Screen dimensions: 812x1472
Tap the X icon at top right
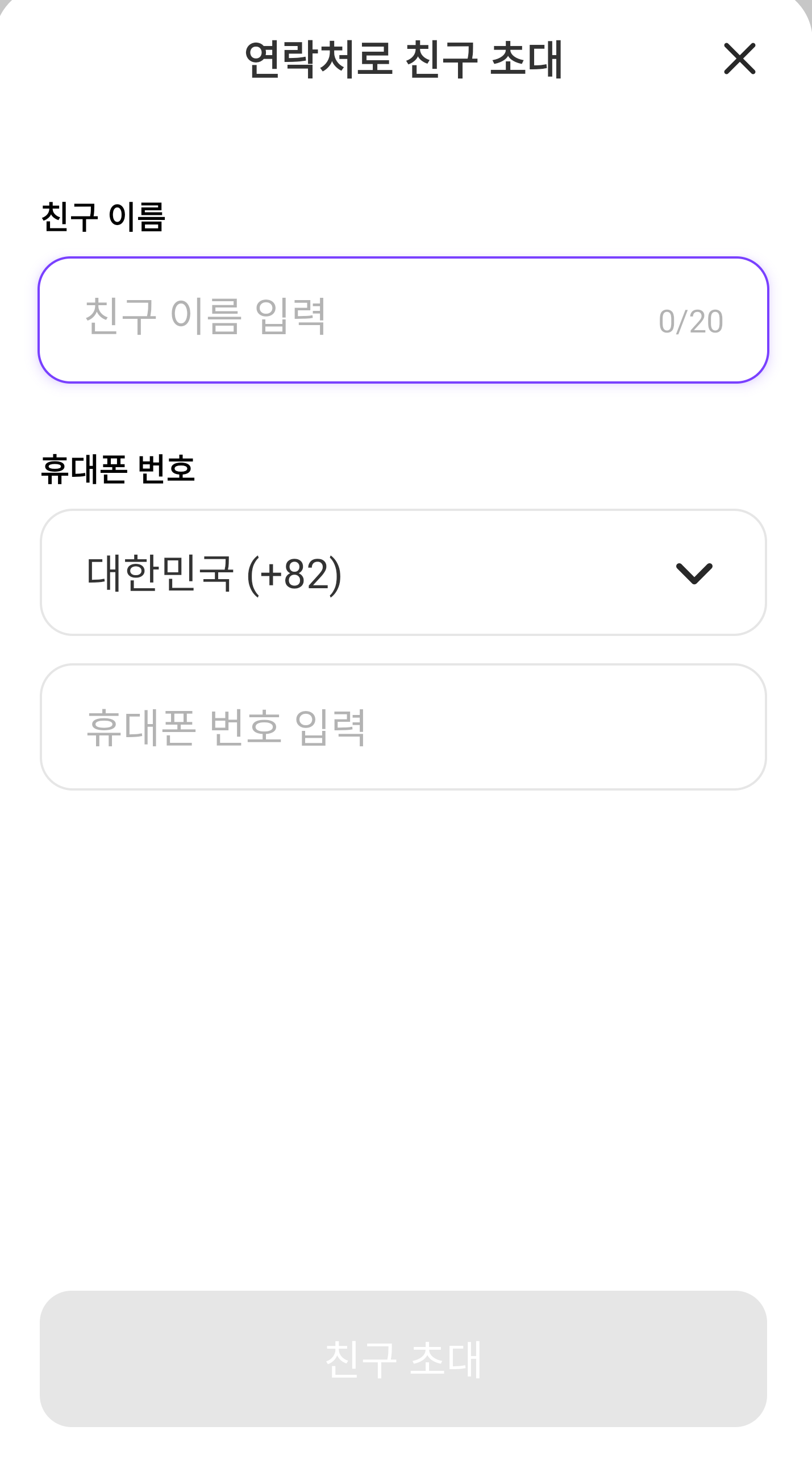tap(739, 59)
